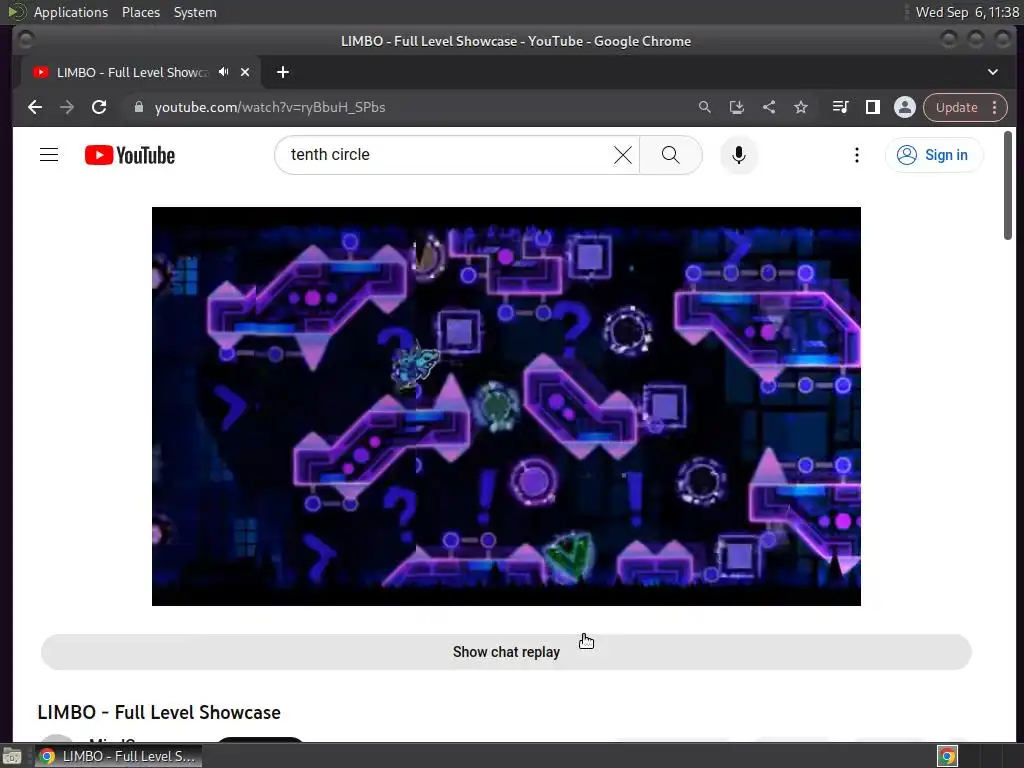Image resolution: width=1024 pixels, height=768 pixels.
Task: Click Chrome icon in bottom-right panel
Action: 947,756
